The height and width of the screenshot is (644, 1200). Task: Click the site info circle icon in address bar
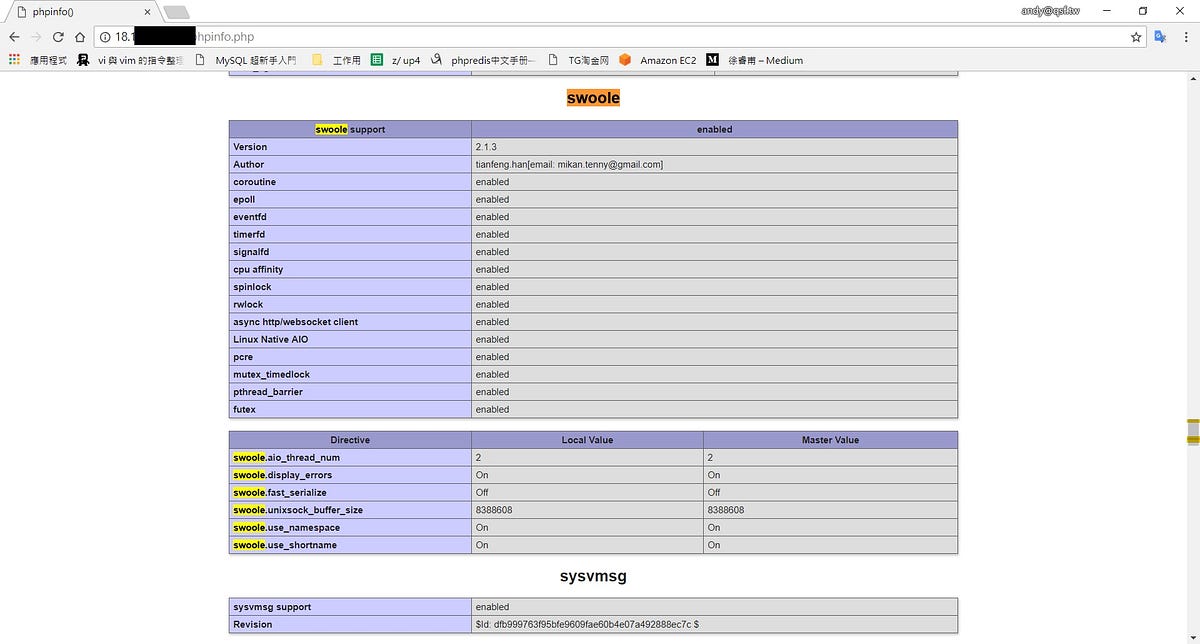pyautogui.click(x=104, y=35)
